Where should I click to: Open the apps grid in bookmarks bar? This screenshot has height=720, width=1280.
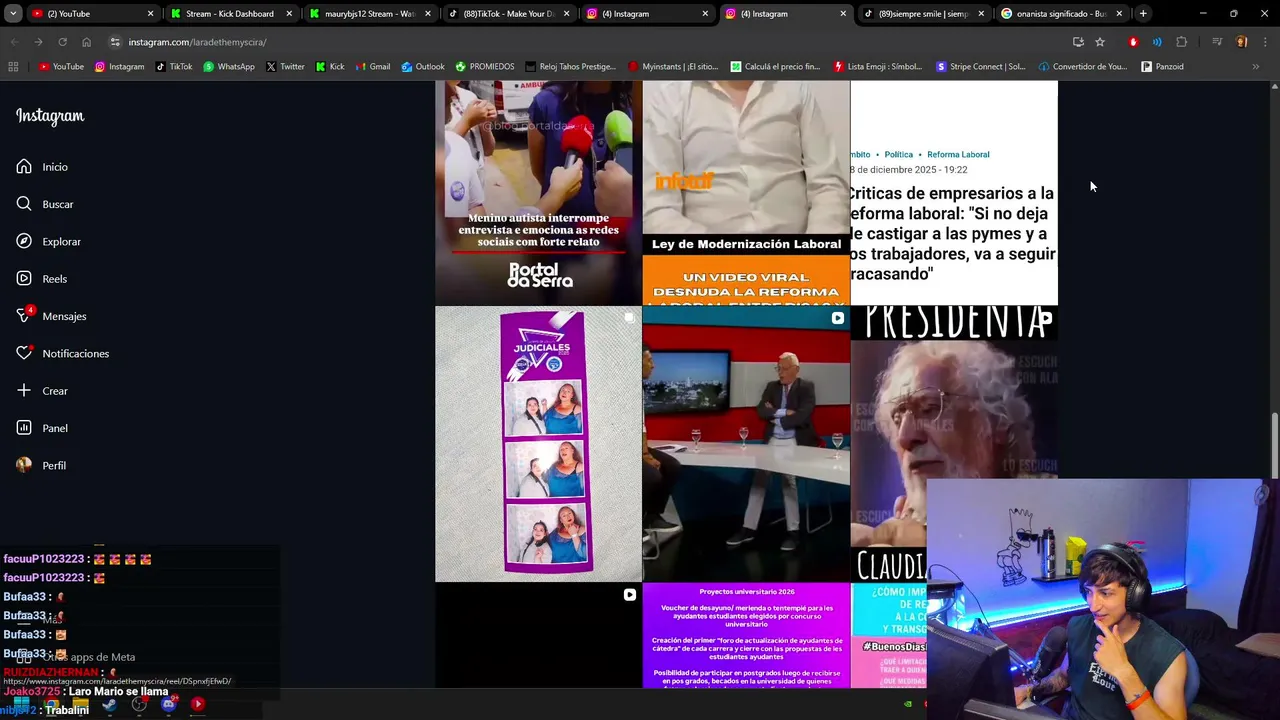coord(13,67)
